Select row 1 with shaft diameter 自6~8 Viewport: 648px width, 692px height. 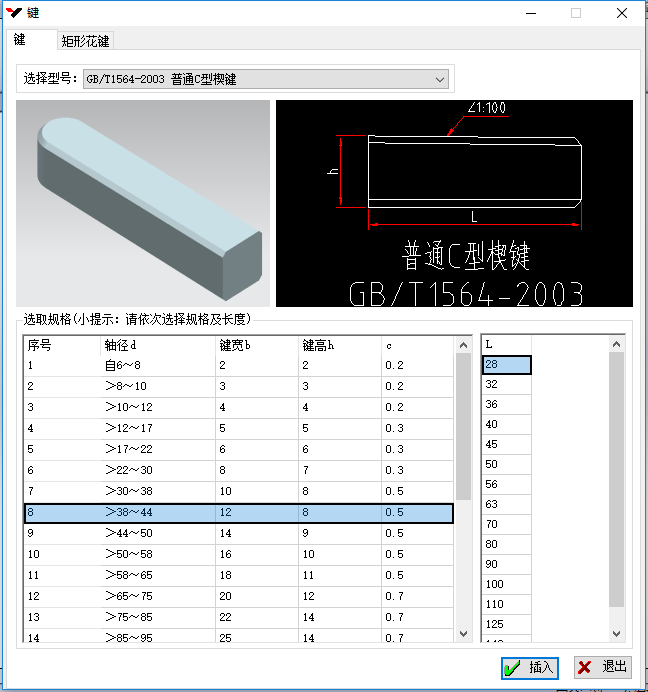click(x=238, y=366)
